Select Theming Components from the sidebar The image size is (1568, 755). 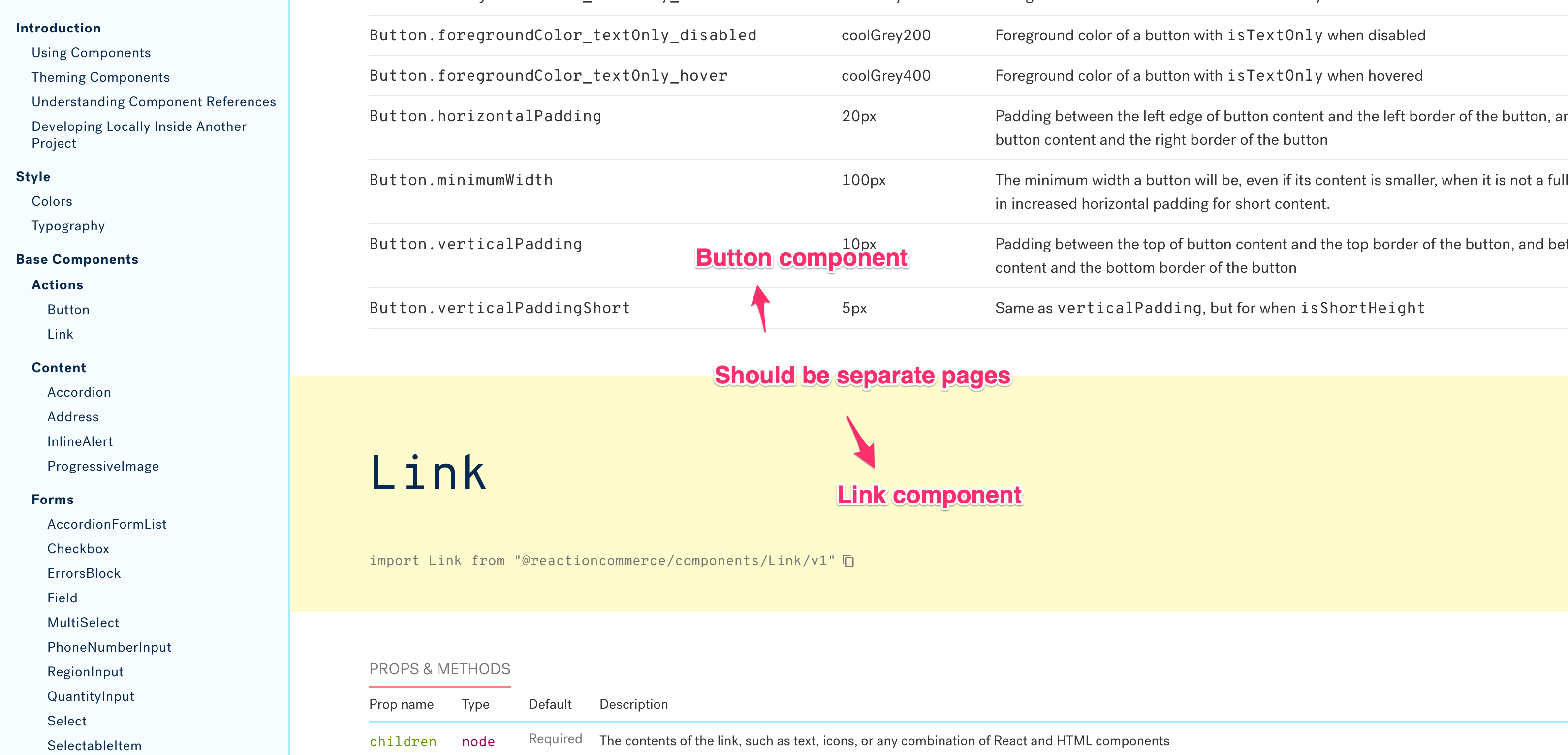tap(100, 77)
